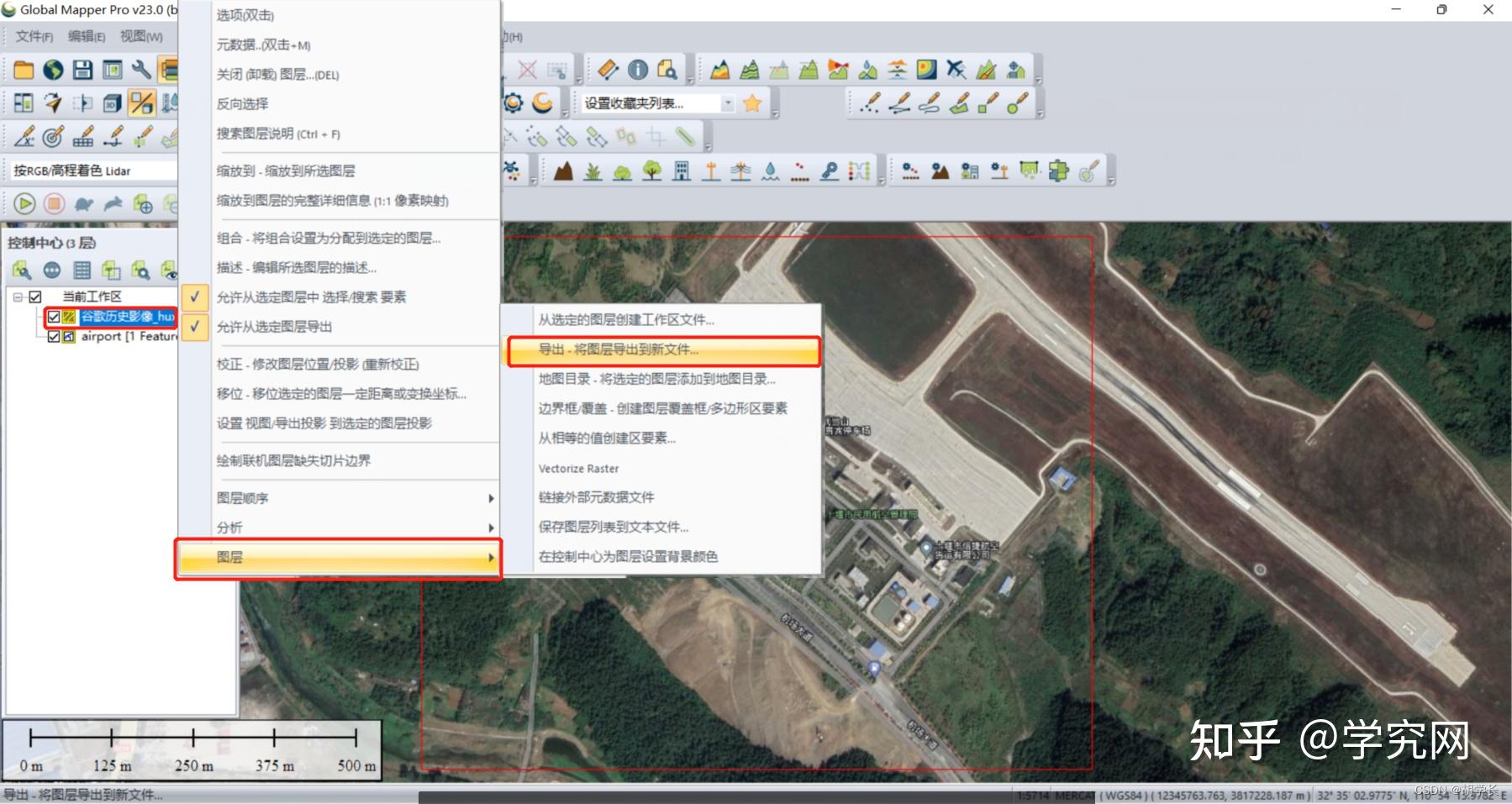The image size is (1512, 804).
Task: Select the measure tool ruler icon
Action: tap(609, 69)
